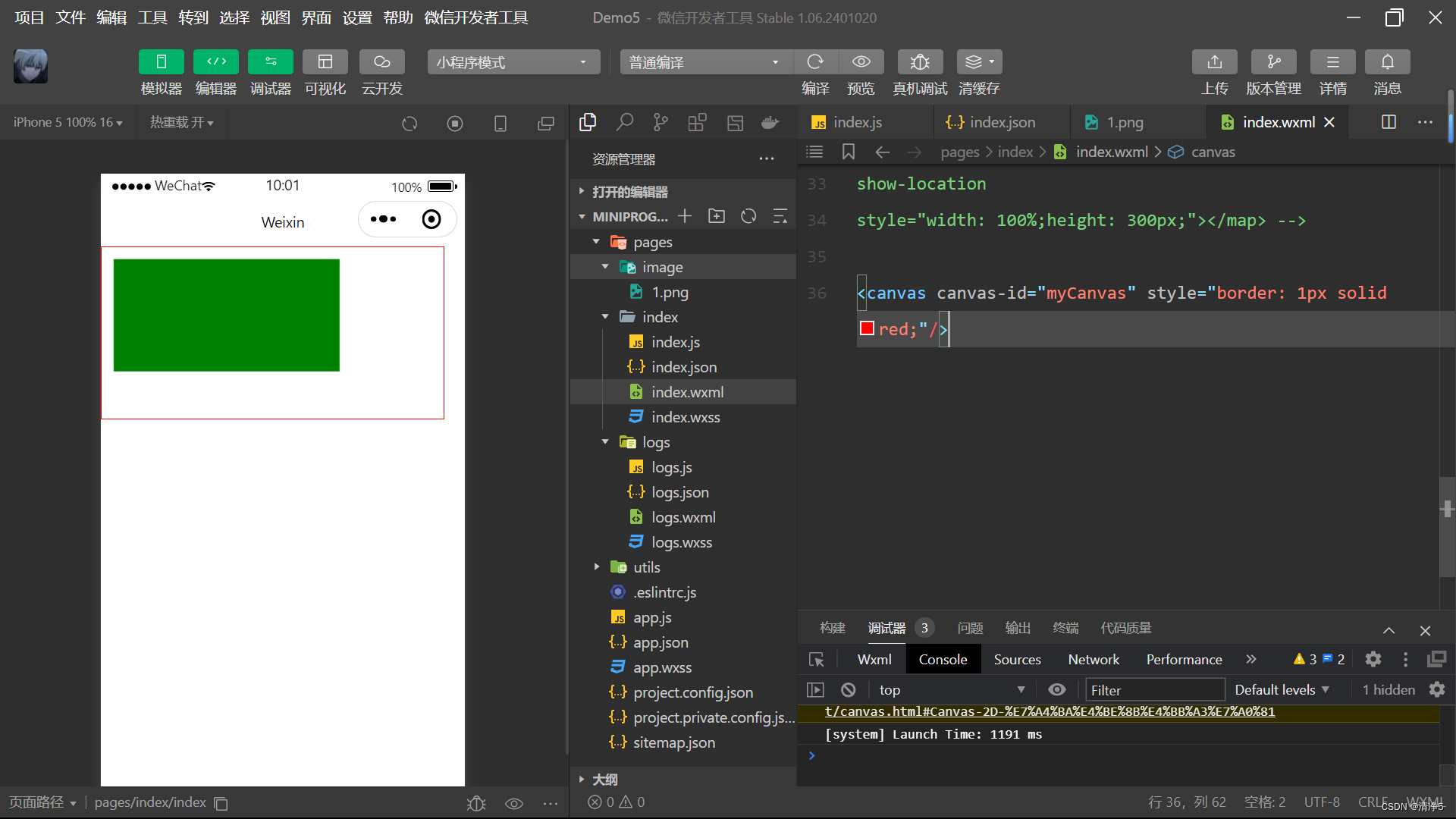
Task: Toggle the debugger panel button
Action: (x=270, y=62)
